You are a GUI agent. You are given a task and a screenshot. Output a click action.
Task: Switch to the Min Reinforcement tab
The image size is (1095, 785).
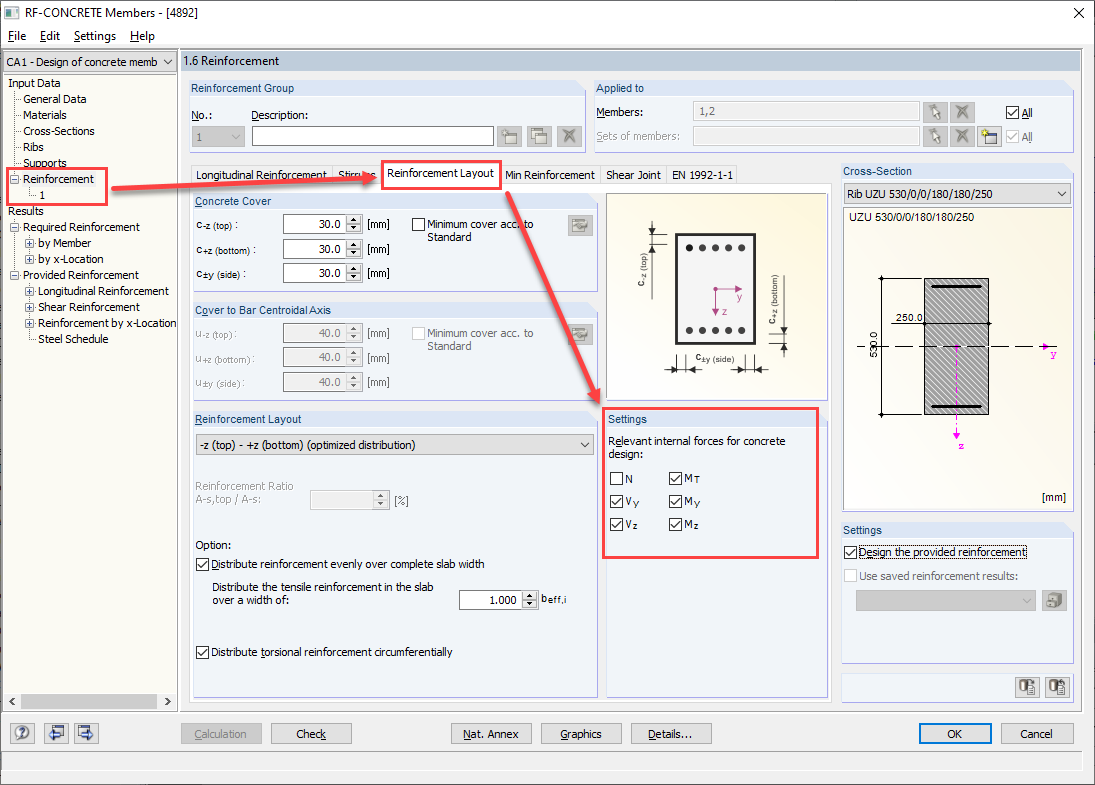[x=550, y=175]
